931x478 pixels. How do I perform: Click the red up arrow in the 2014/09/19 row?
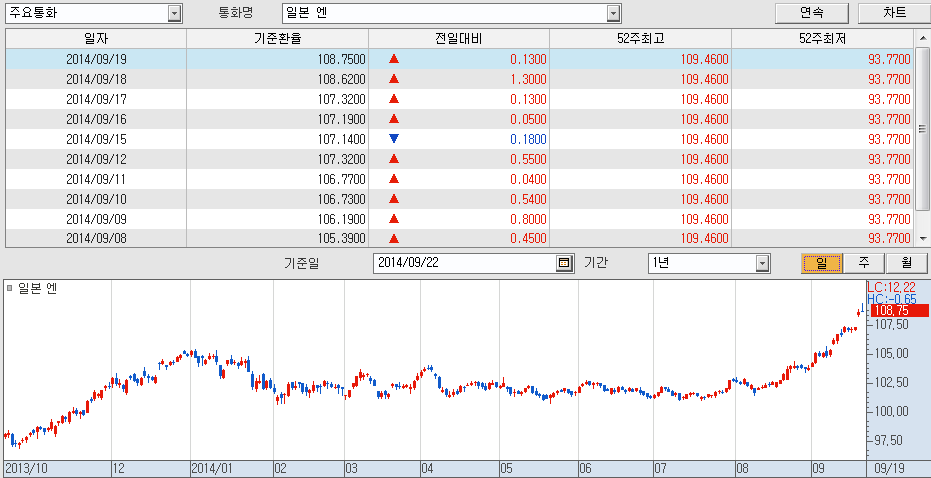pyautogui.click(x=393, y=59)
